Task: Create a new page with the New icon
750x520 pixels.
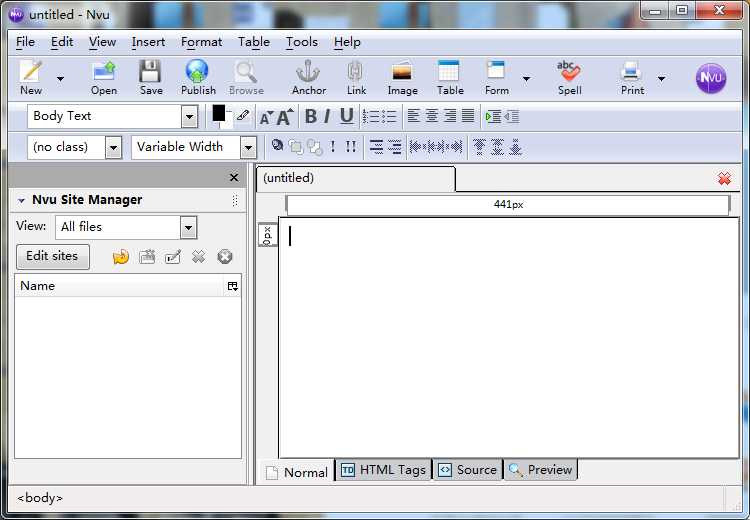Action: (x=31, y=77)
